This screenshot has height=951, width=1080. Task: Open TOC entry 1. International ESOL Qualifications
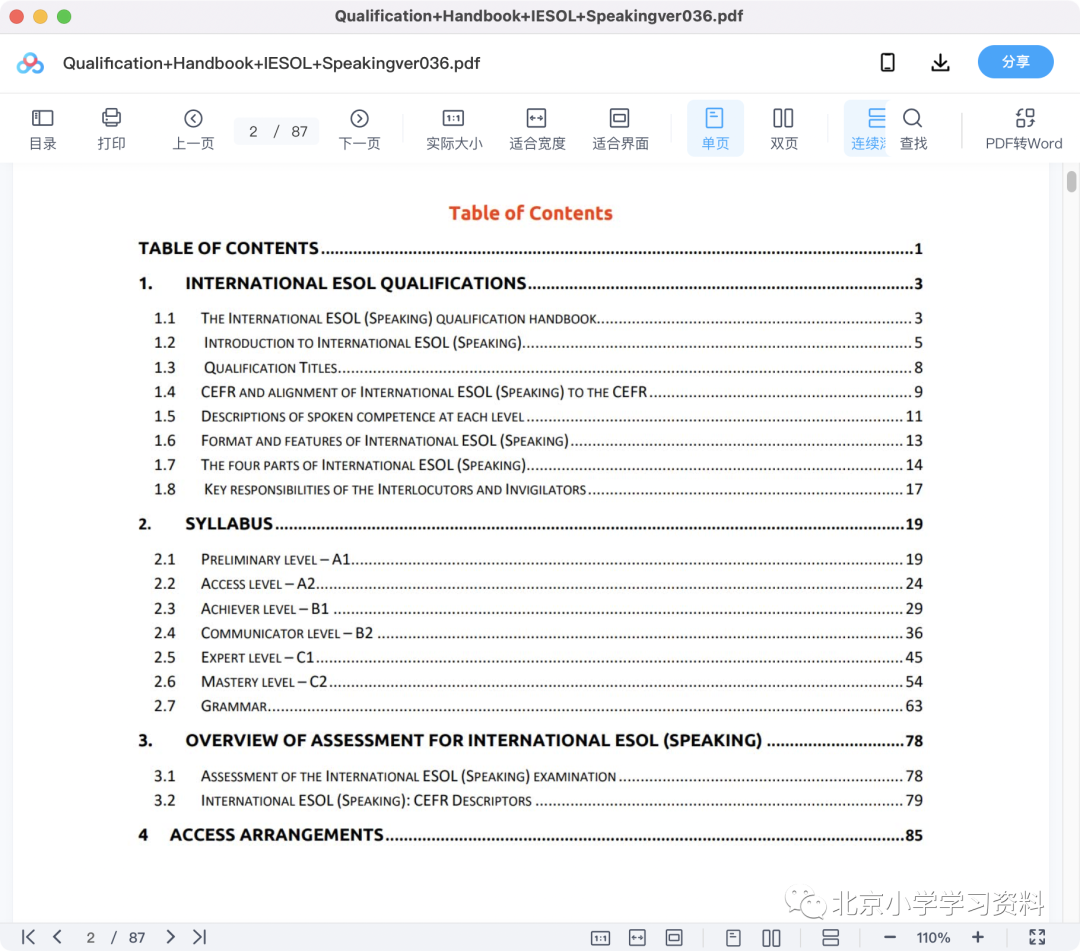pos(530,283)
